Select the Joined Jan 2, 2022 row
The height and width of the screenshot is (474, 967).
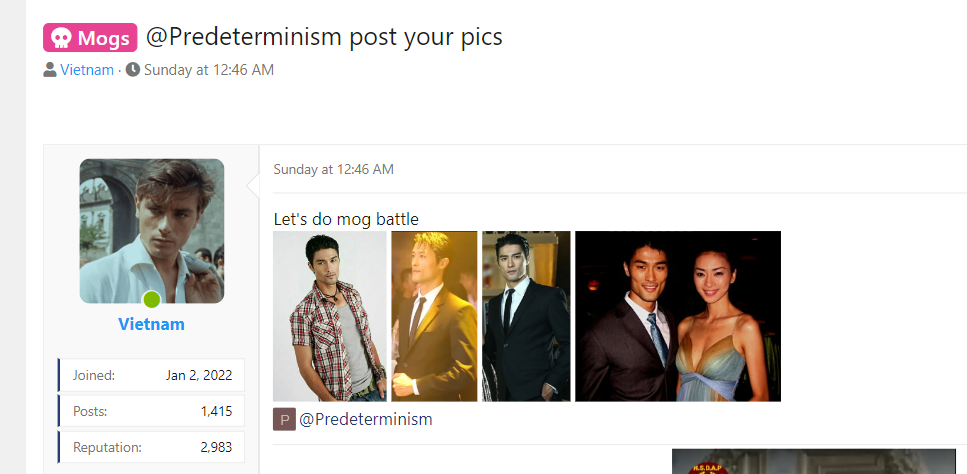152,375
